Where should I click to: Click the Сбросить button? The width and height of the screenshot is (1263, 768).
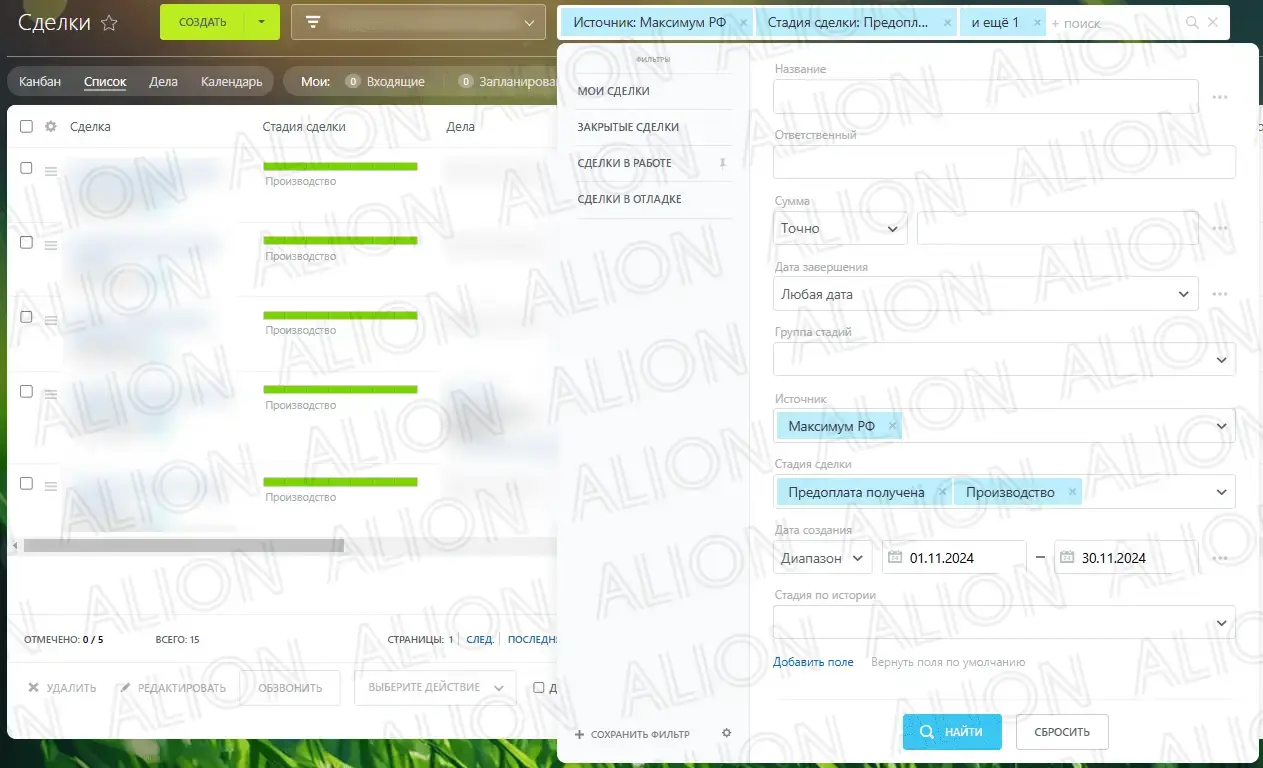1062,732
